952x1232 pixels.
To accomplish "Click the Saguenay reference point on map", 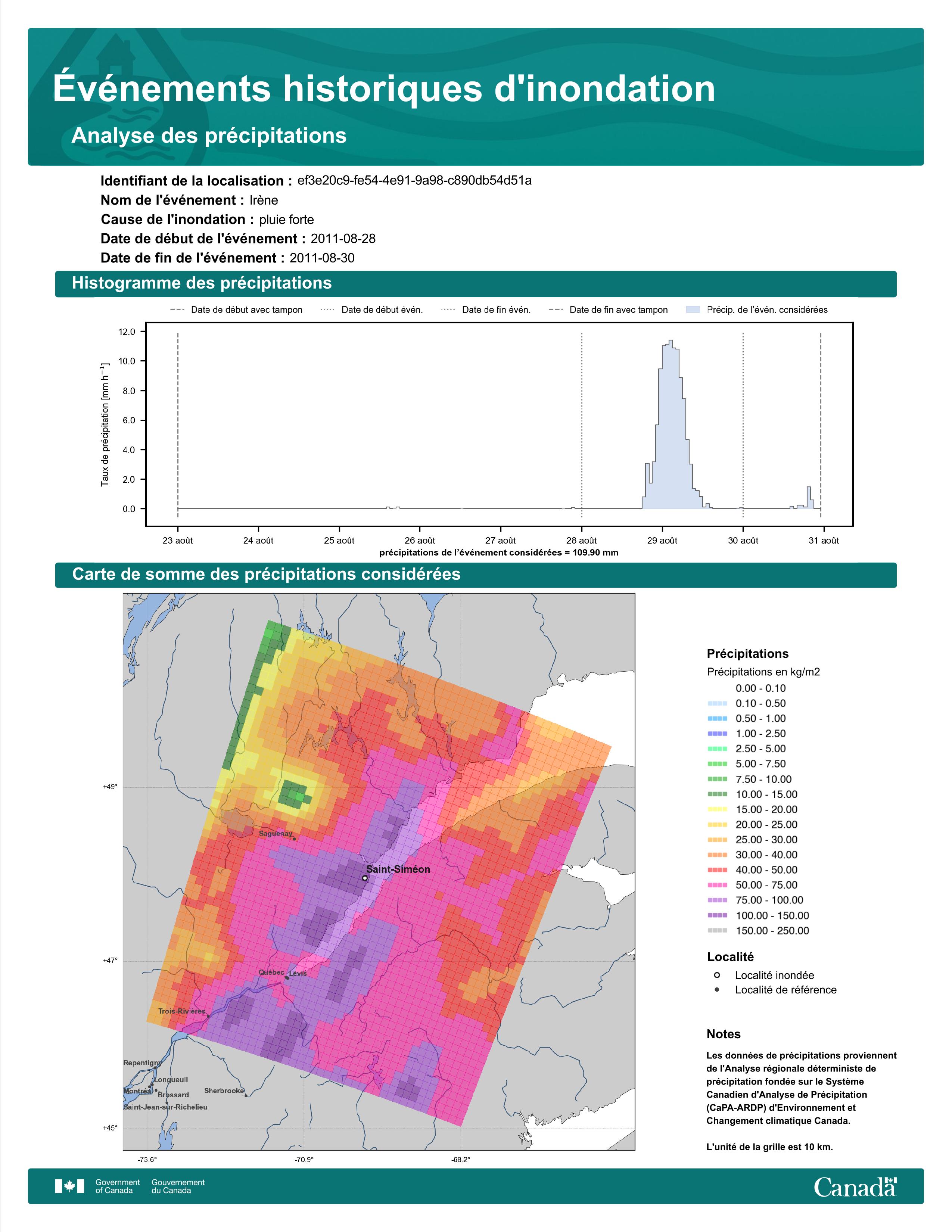I will click(295, 839).
